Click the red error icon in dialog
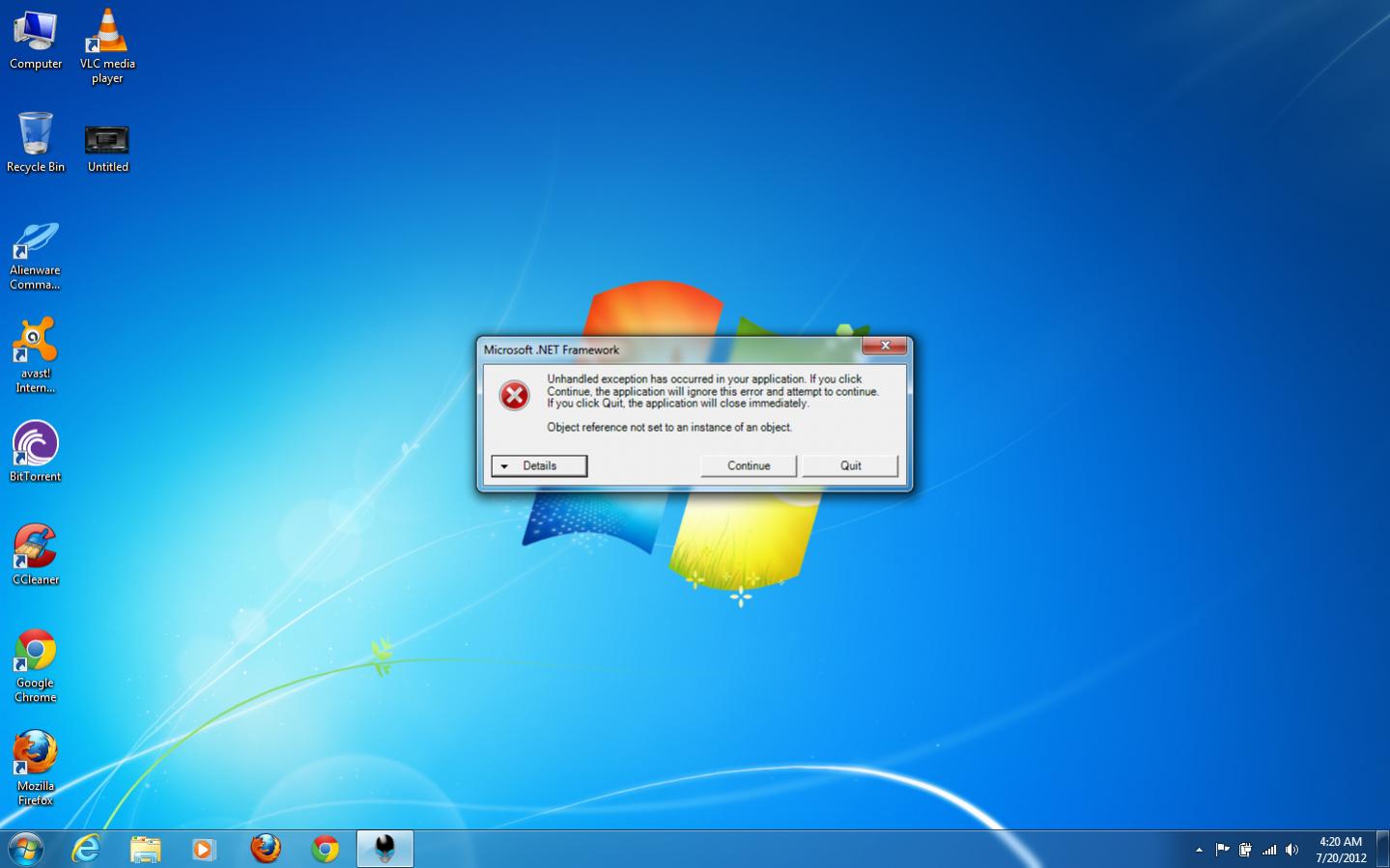Viewport: 1390px width, 868px height. [514, 395]
